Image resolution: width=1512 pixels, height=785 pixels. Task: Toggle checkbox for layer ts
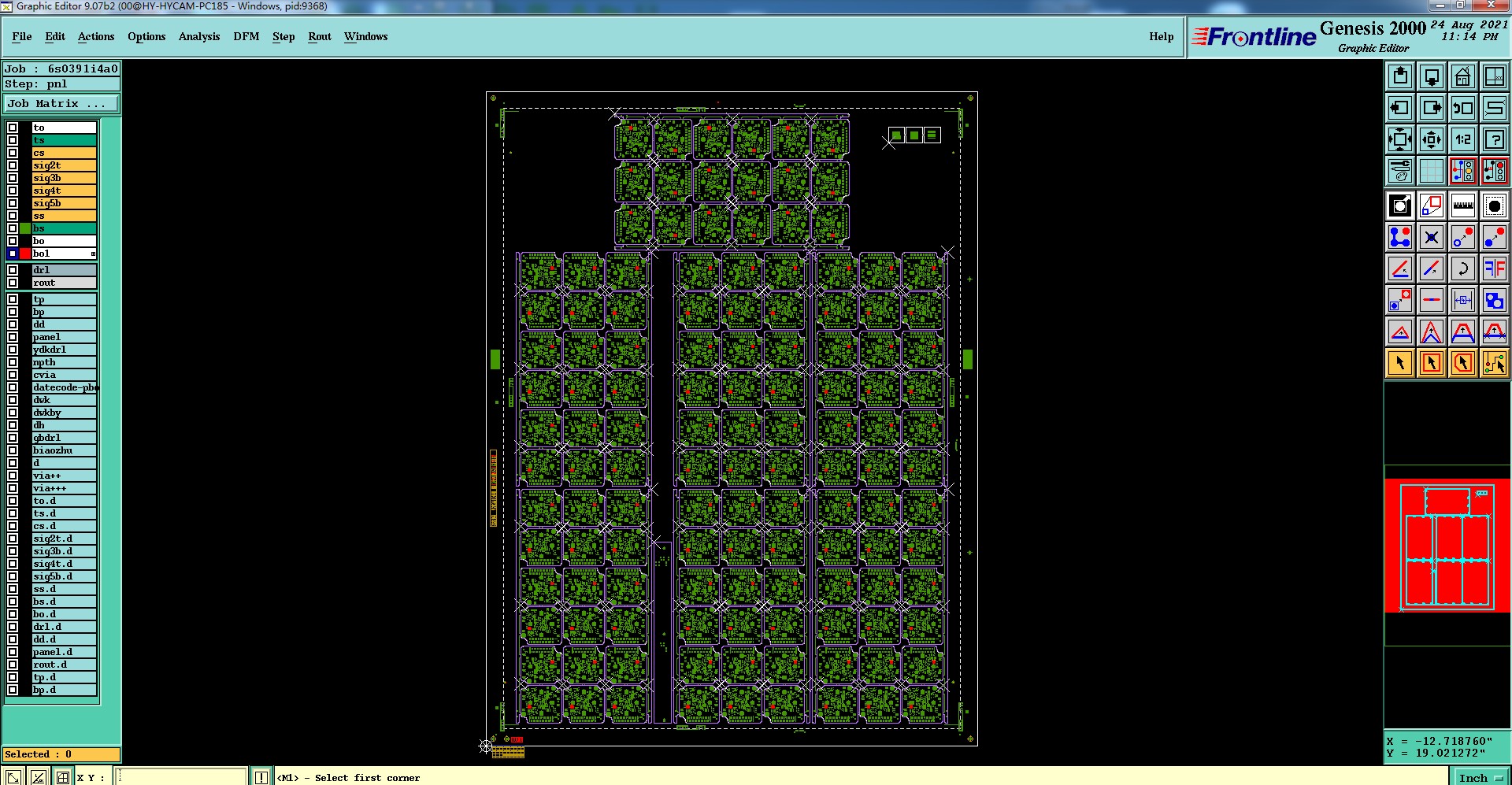tap(13, 140)
